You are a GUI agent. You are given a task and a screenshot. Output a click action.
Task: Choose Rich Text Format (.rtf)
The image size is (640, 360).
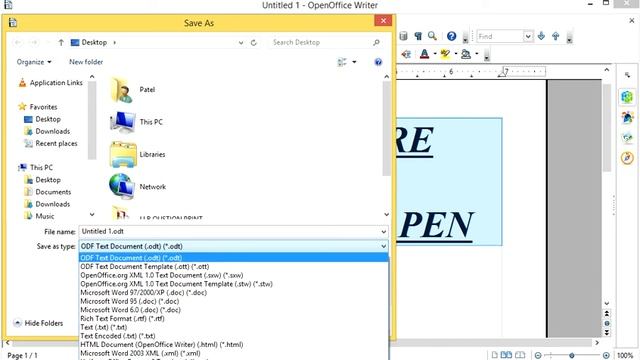point(234,318)
